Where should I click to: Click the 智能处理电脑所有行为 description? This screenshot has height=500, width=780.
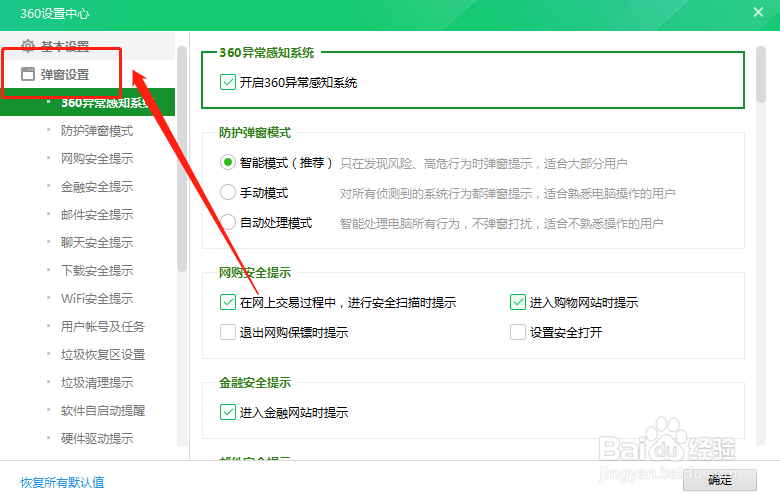pos(501,223)
